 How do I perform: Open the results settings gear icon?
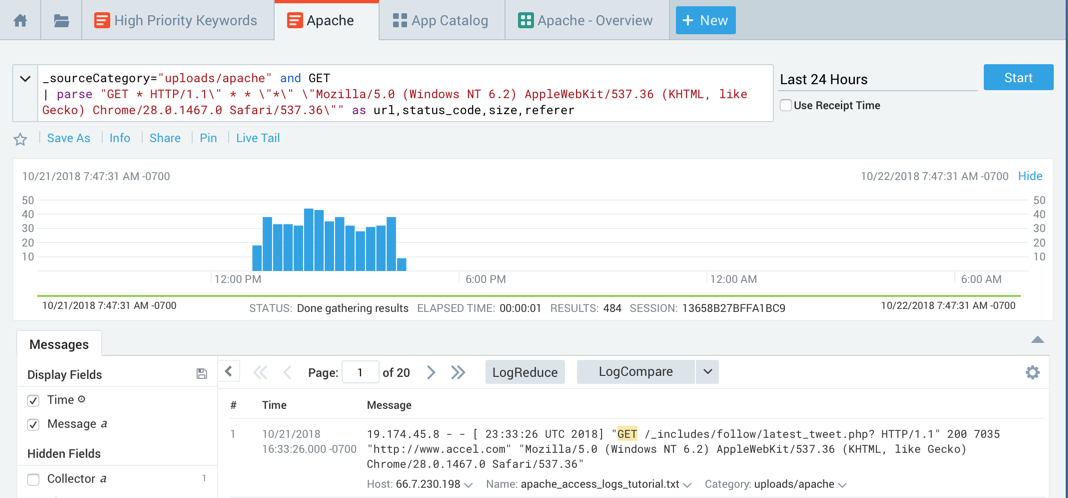coord(1032,372)
